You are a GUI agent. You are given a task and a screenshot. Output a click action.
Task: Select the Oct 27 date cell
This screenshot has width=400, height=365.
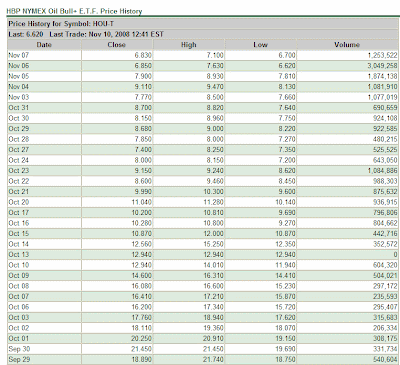click(44, 150)
